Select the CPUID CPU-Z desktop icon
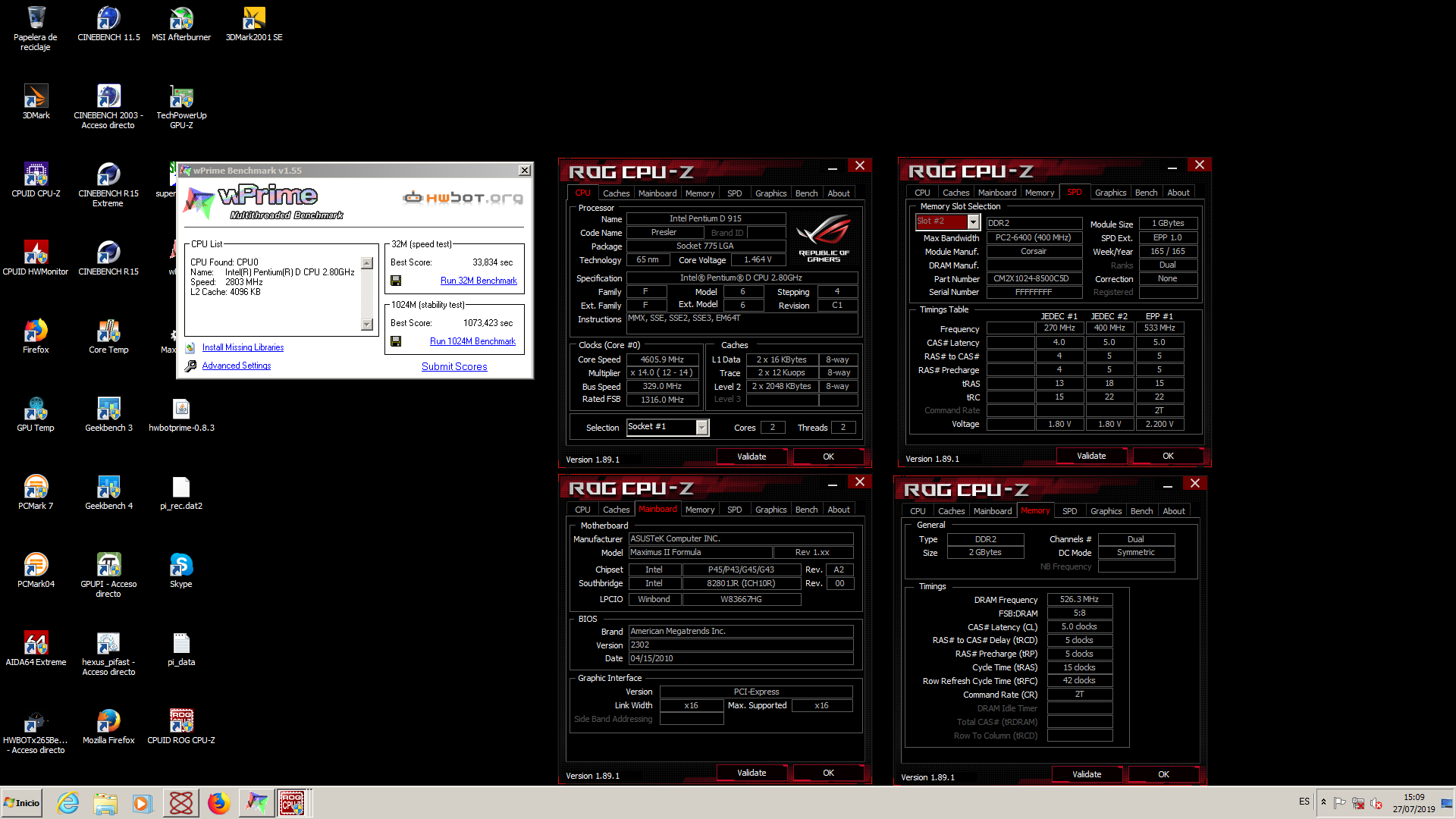The width and height of the screenshot is (1456, 819). click(x=36, y=180)
